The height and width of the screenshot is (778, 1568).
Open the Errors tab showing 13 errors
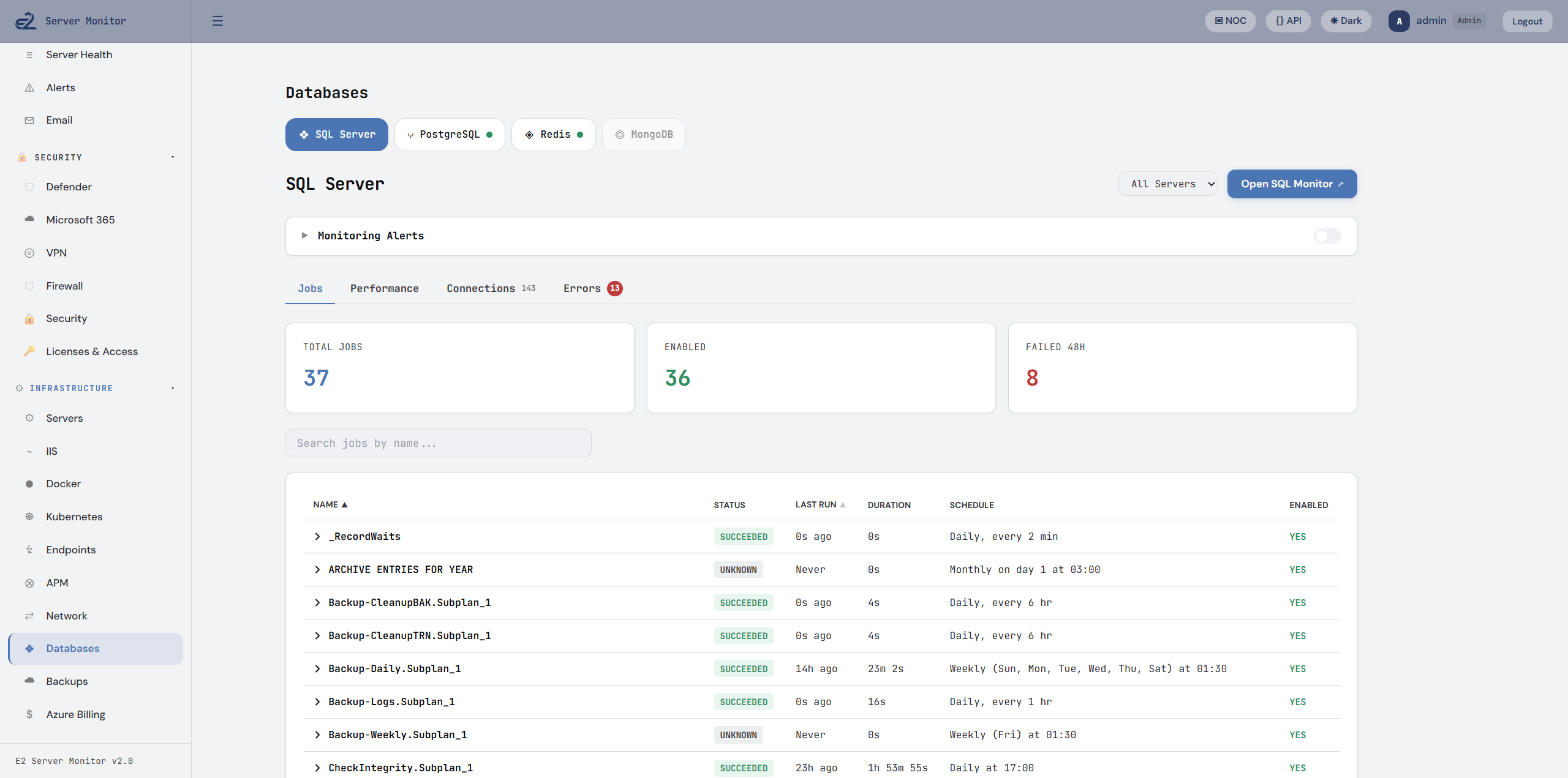point(582,288)
